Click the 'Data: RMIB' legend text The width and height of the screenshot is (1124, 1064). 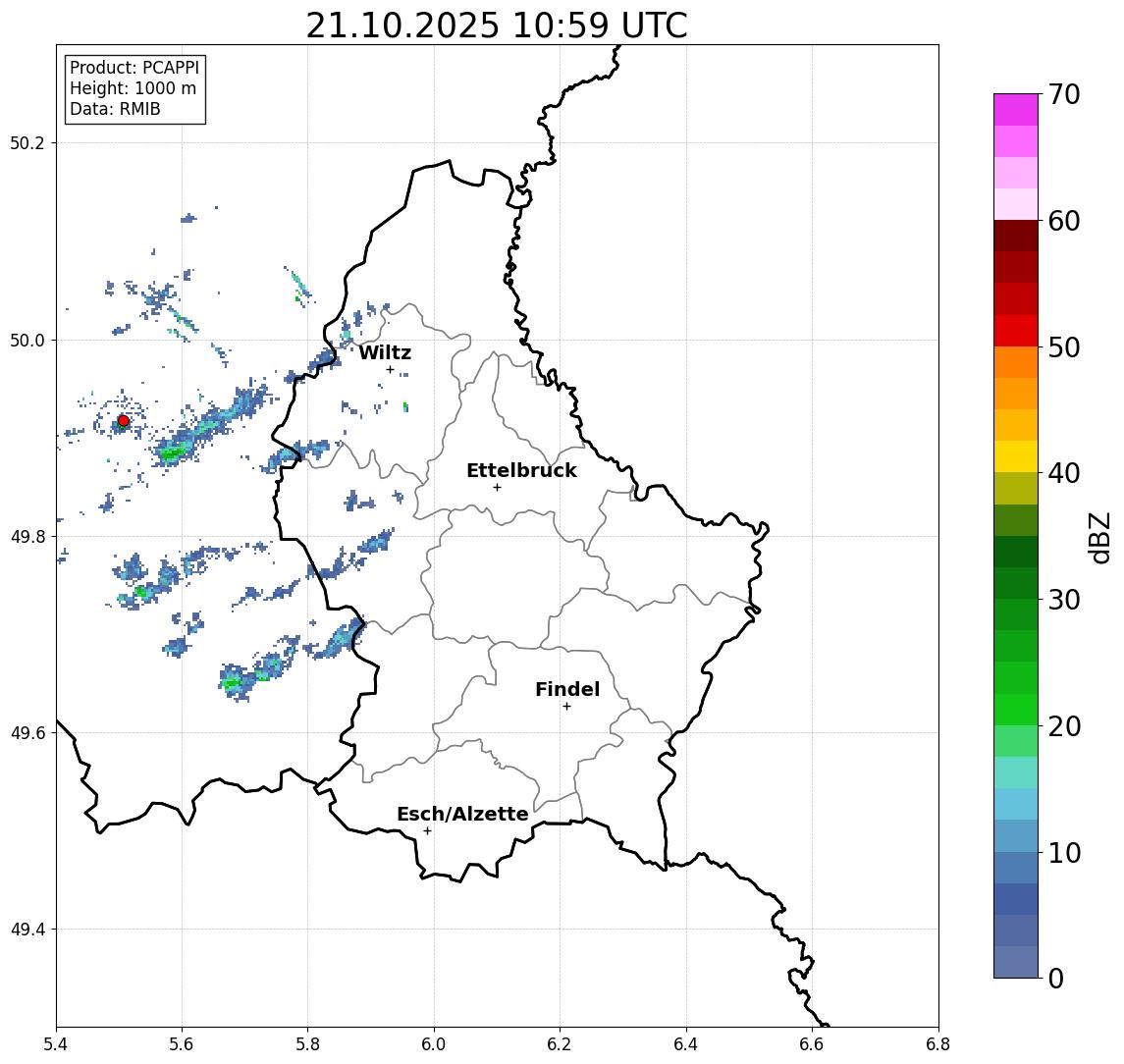115,109
